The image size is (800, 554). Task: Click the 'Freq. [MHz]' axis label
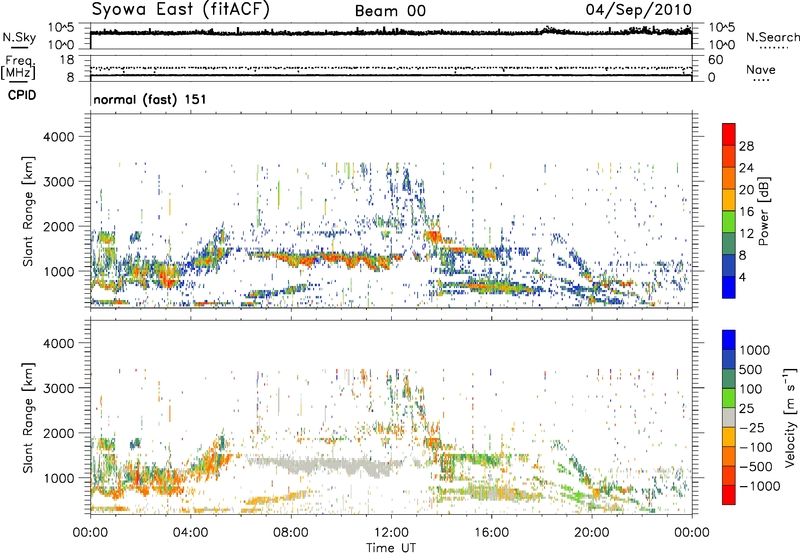pos(18,68)
